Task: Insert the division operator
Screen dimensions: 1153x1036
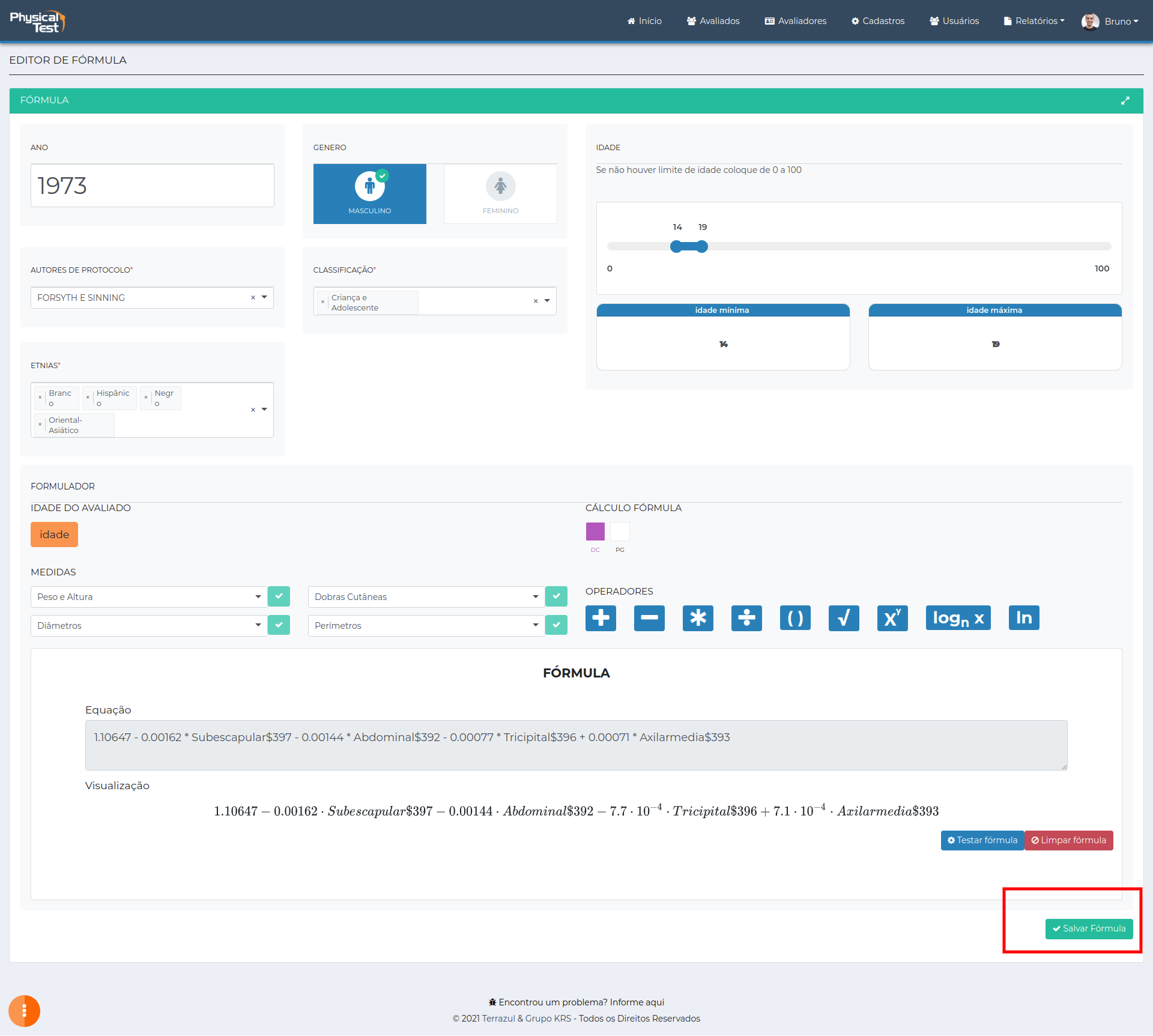Action: [x=746, y=618]
